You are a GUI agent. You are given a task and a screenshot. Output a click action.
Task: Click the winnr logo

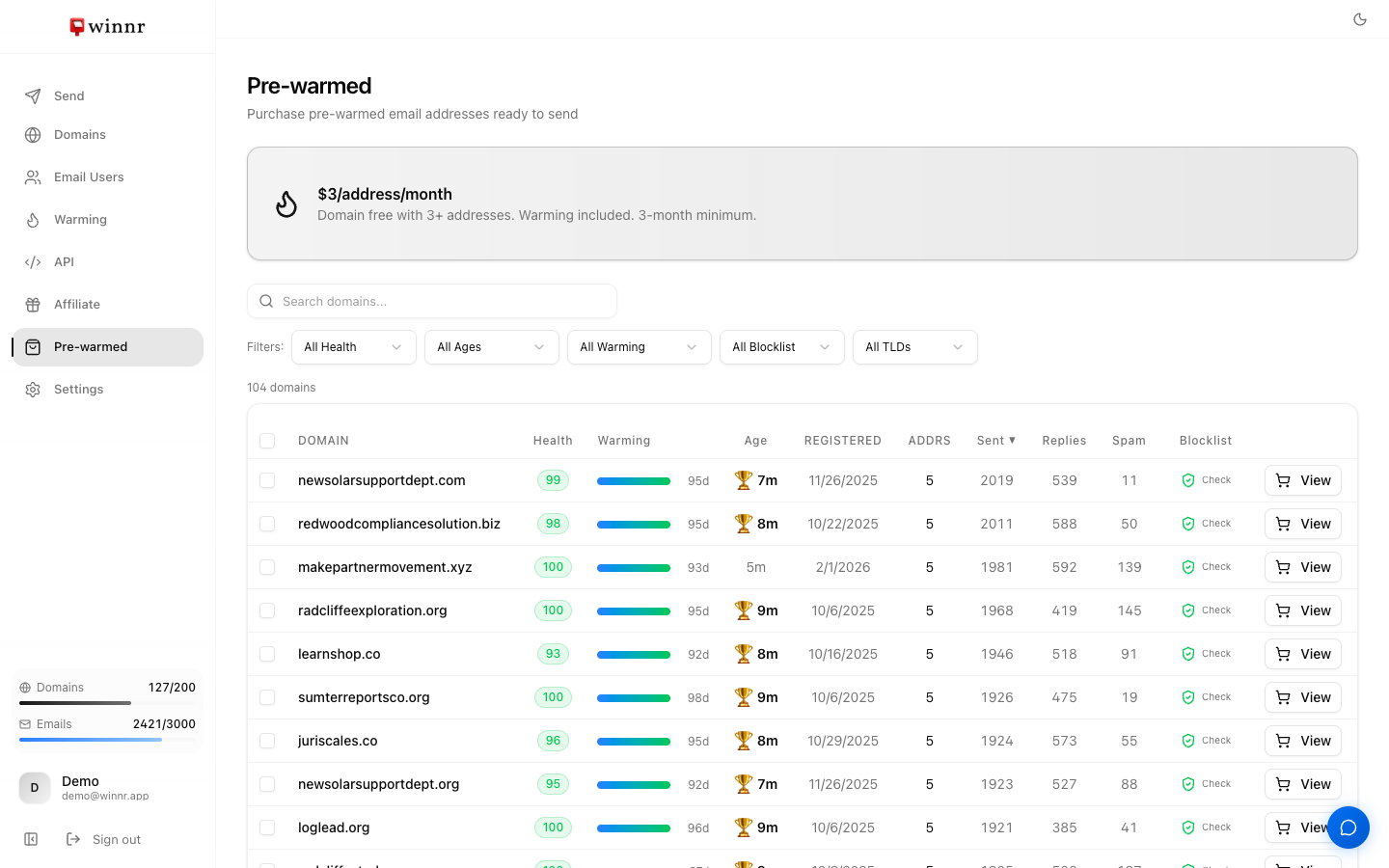pyautogui.click(x=107, y=26)
